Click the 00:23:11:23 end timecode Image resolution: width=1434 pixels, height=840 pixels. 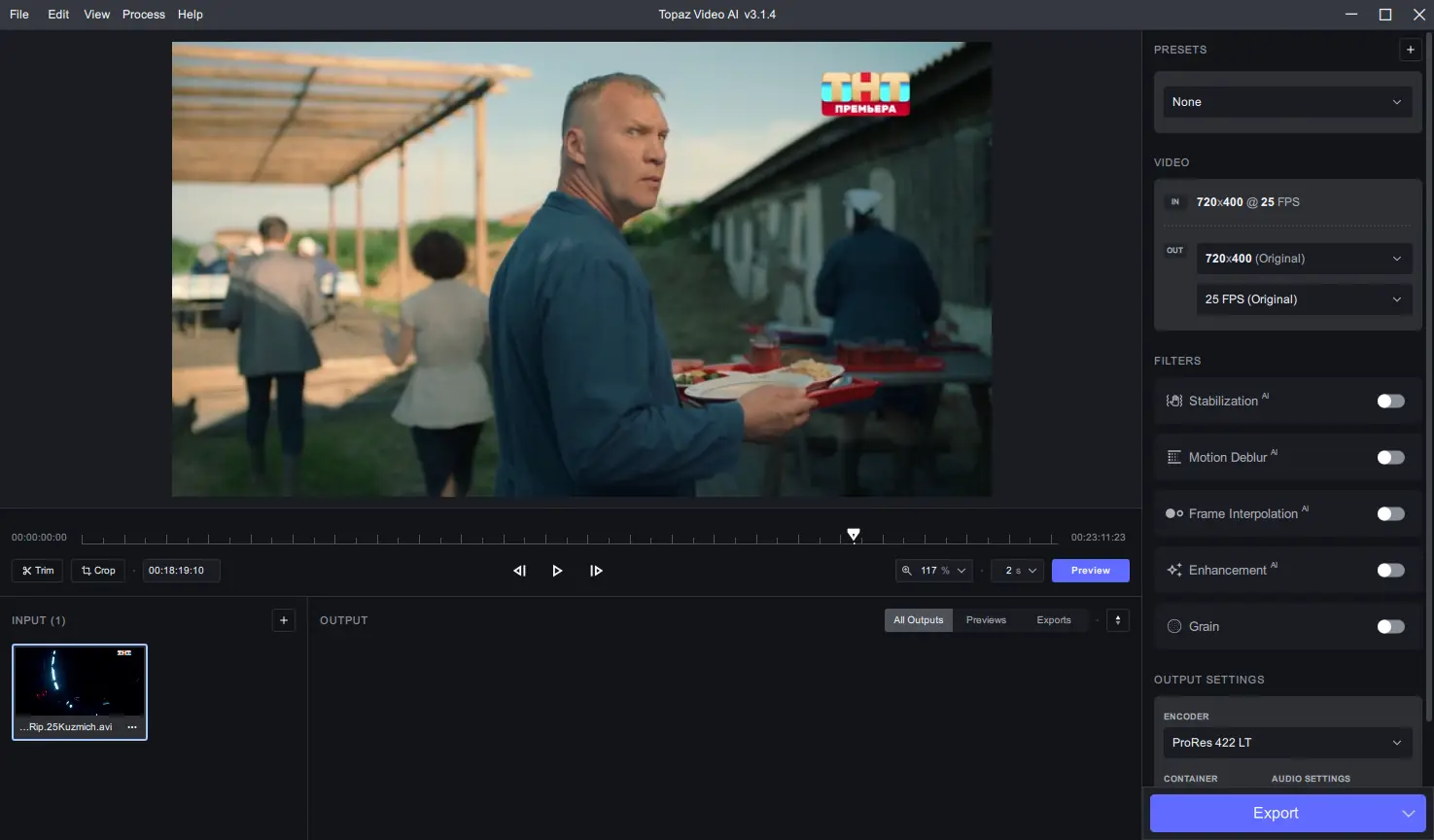point(1099,538)
